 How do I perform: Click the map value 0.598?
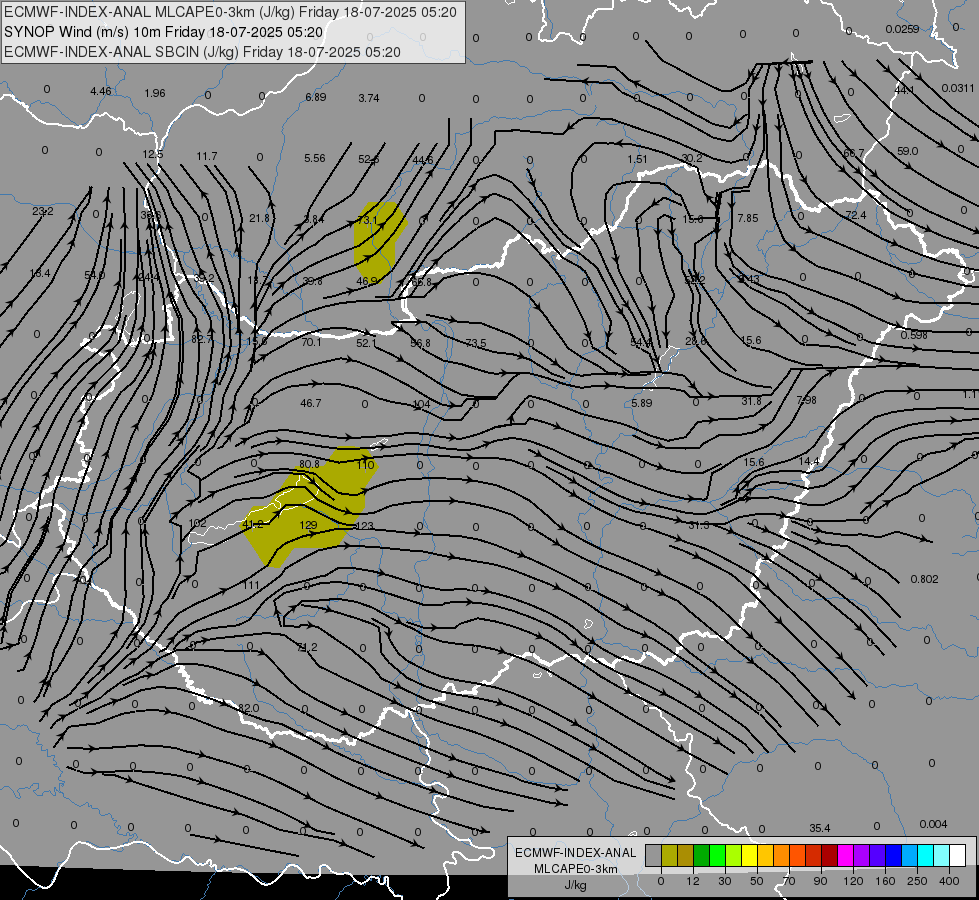(x=914, y=335)
